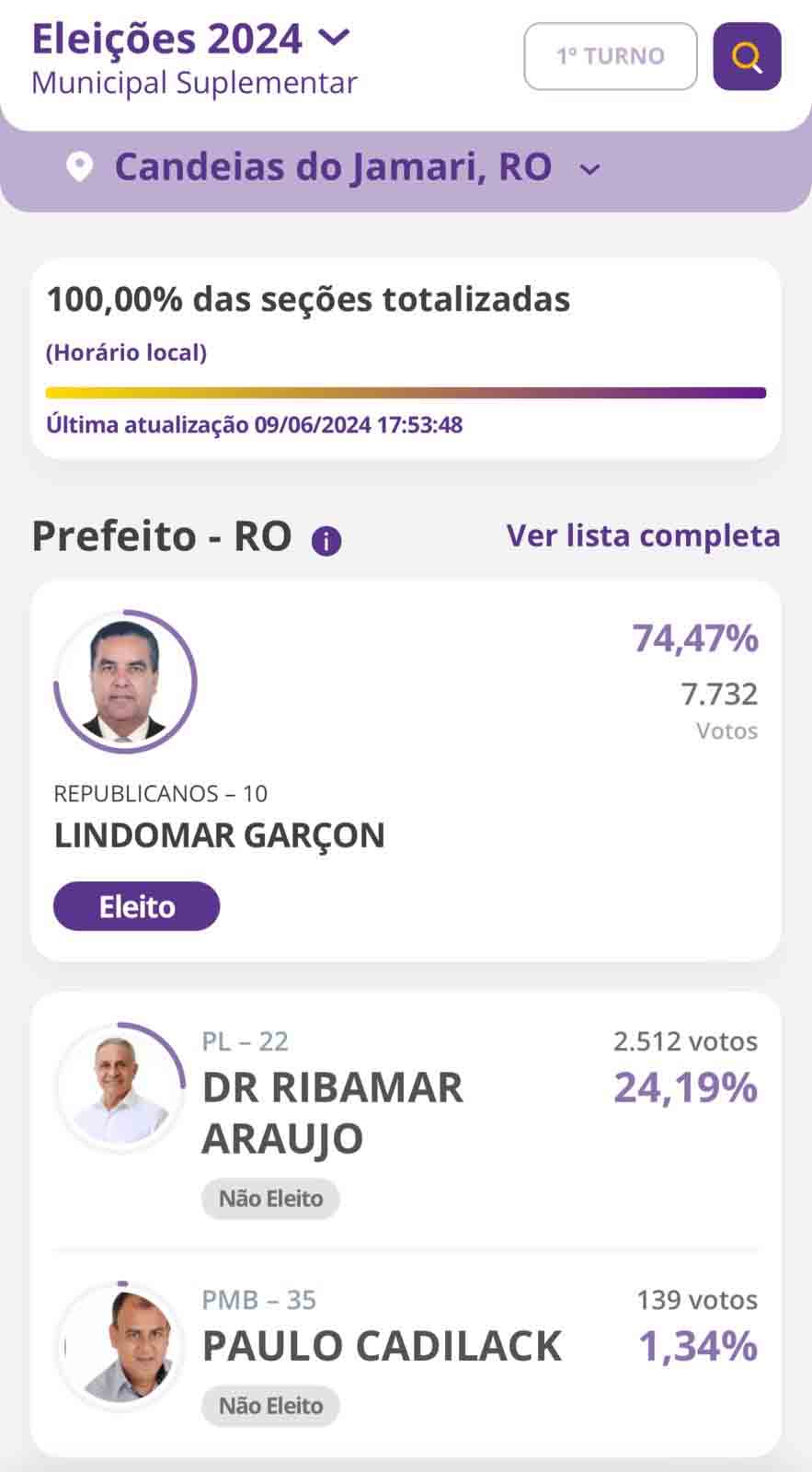Click Dr Ribamar Araujo's candidate photo
The width and height of the screenshot is (812, 1472).
(x=121, y=1087)
